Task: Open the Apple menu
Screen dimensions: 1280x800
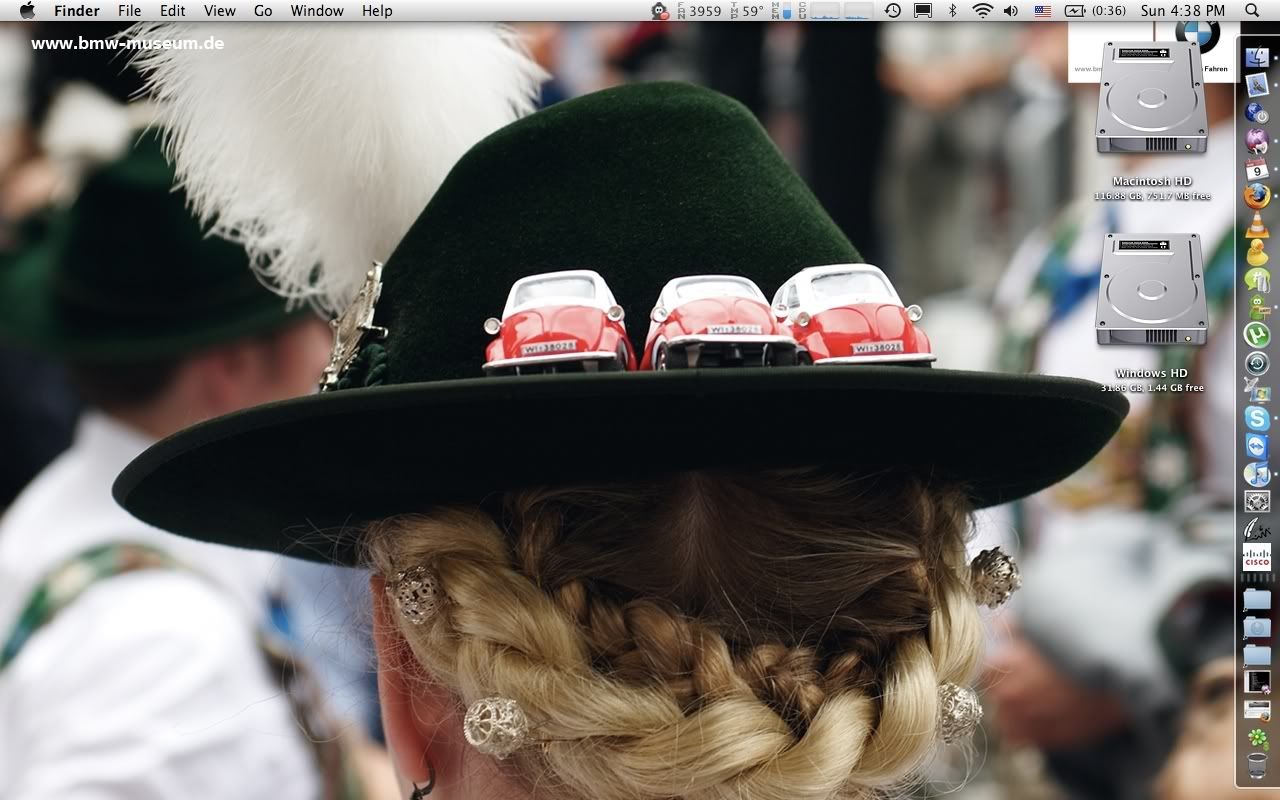Action: (x=27, y=11)
